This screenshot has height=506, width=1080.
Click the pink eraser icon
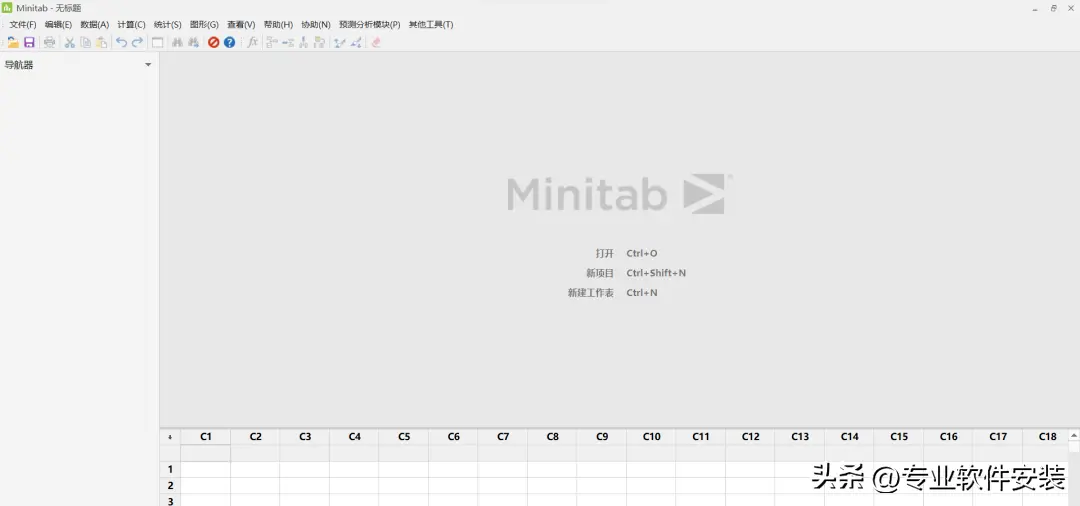376,42
